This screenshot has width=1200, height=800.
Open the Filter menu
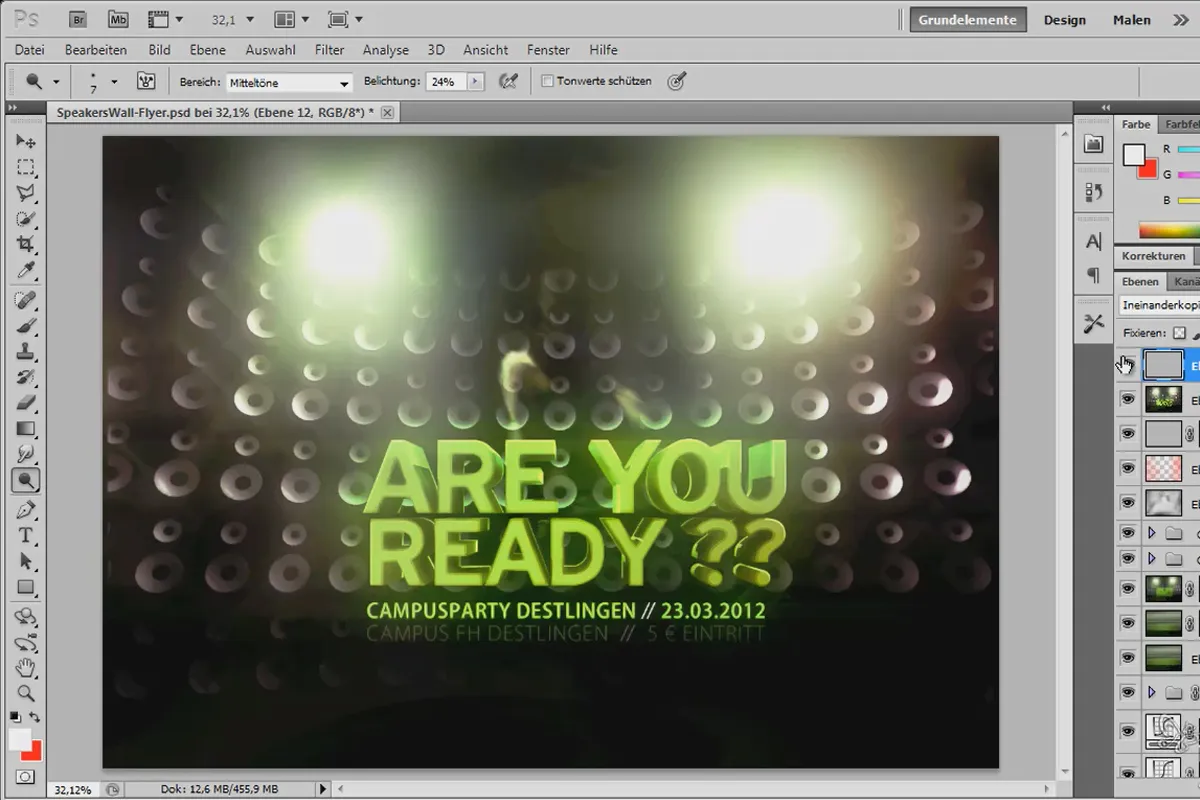329,50
